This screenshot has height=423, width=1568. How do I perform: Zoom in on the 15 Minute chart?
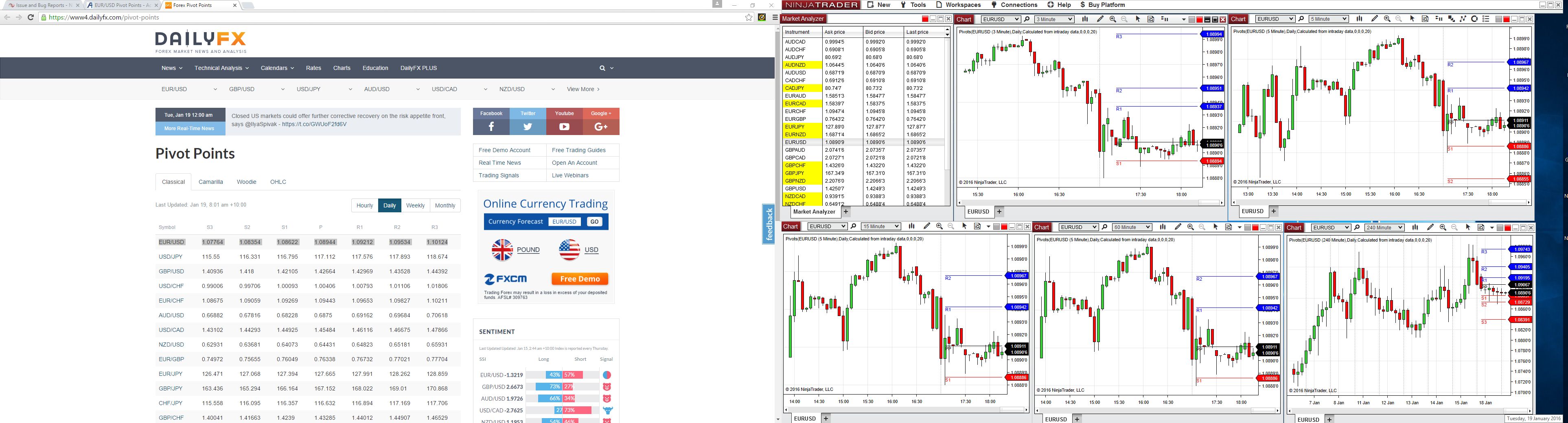pos(939,227)
